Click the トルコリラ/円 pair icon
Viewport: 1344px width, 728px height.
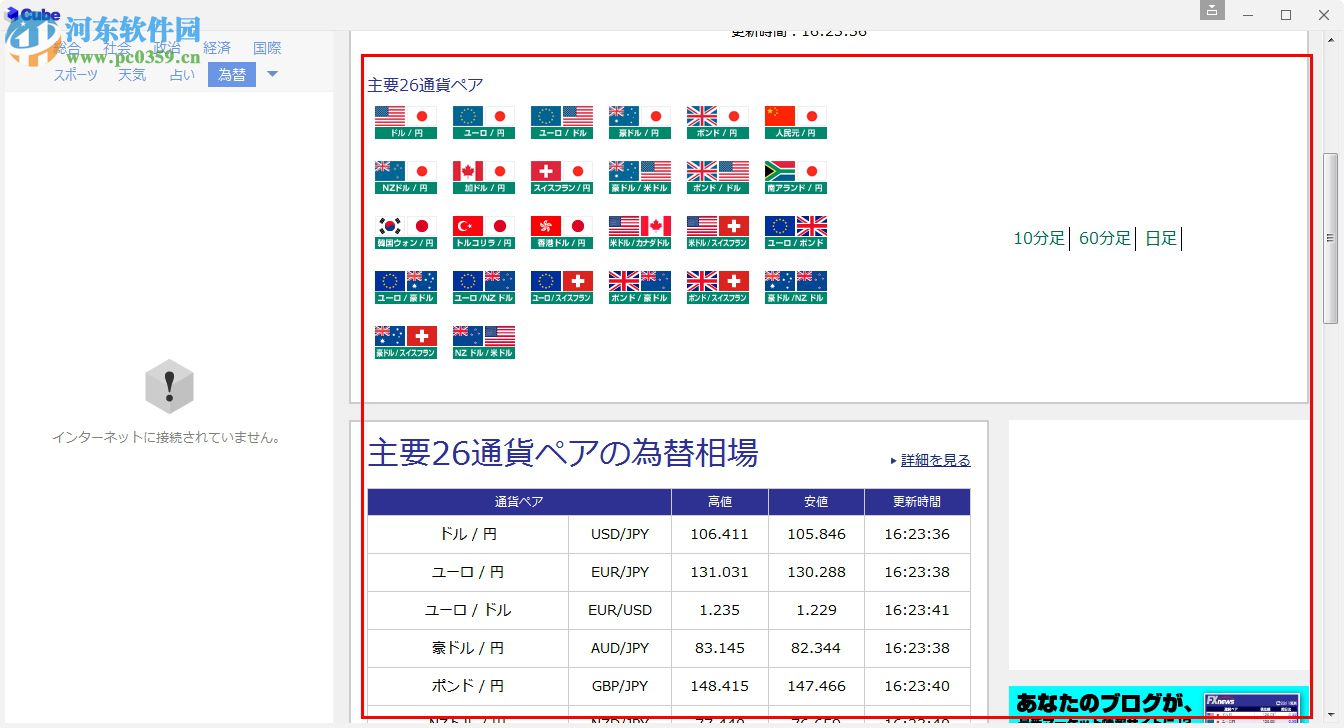483,230
